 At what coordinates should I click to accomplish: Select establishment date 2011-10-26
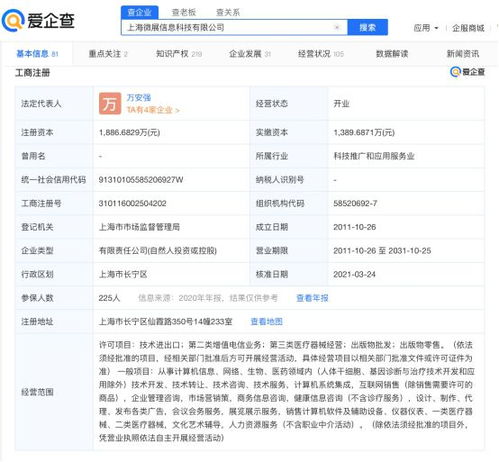[355, 227]
